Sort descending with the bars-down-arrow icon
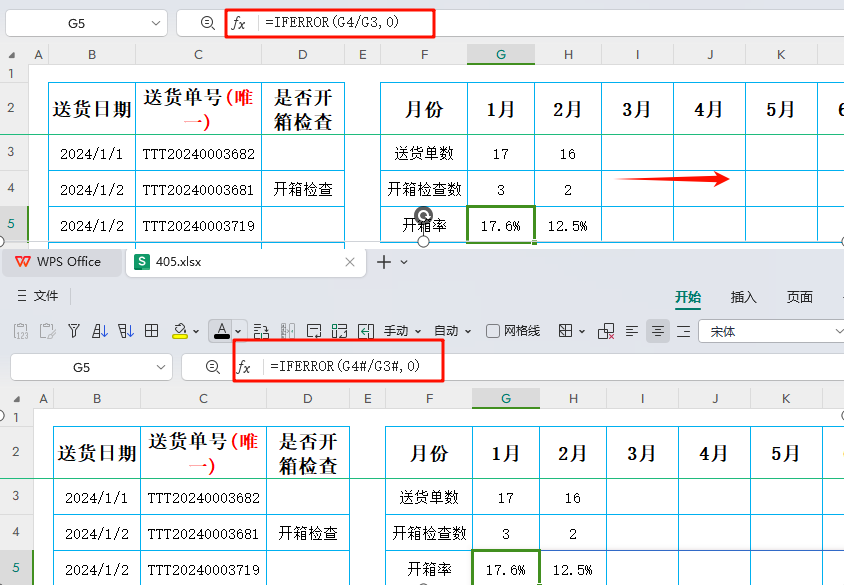This screenshot has width=844, height=585. pos(126,330)
